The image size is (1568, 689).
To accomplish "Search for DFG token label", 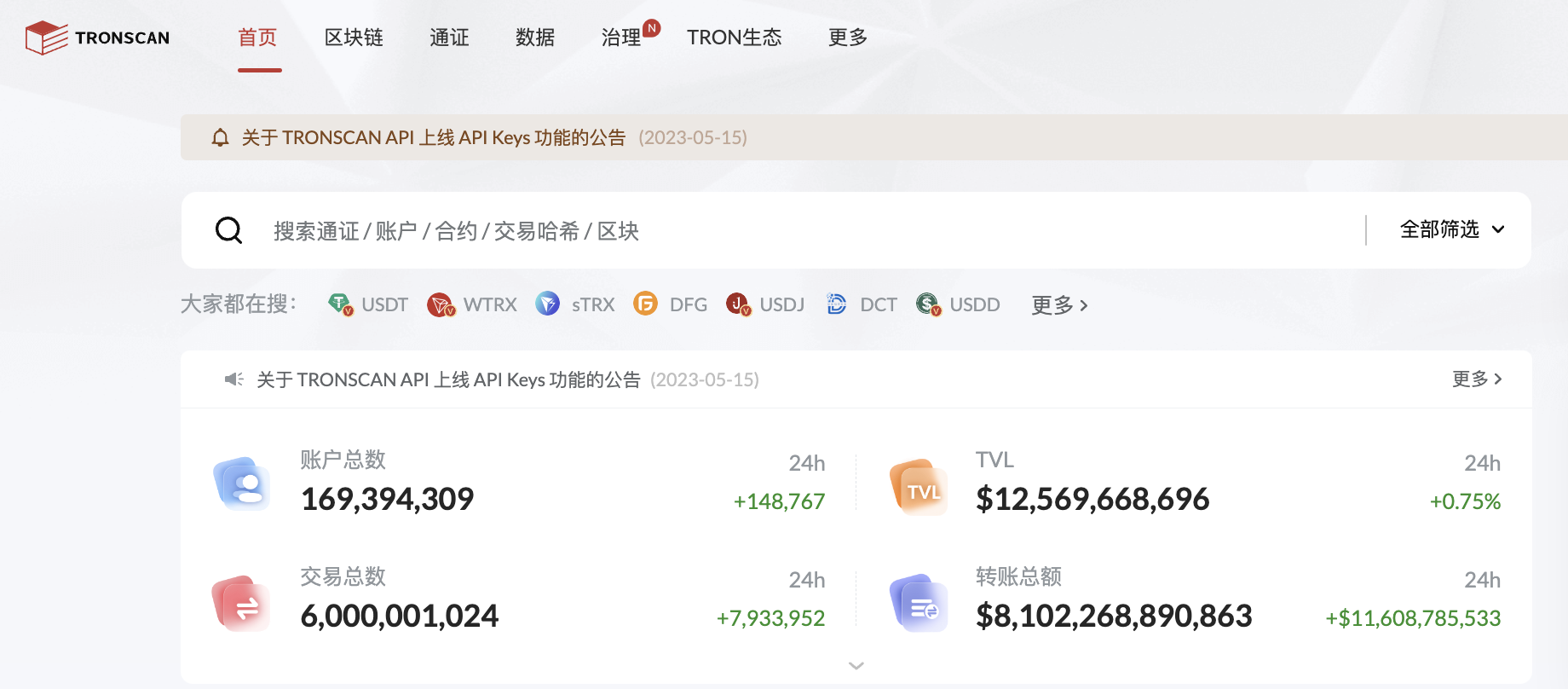I will 689,304.
